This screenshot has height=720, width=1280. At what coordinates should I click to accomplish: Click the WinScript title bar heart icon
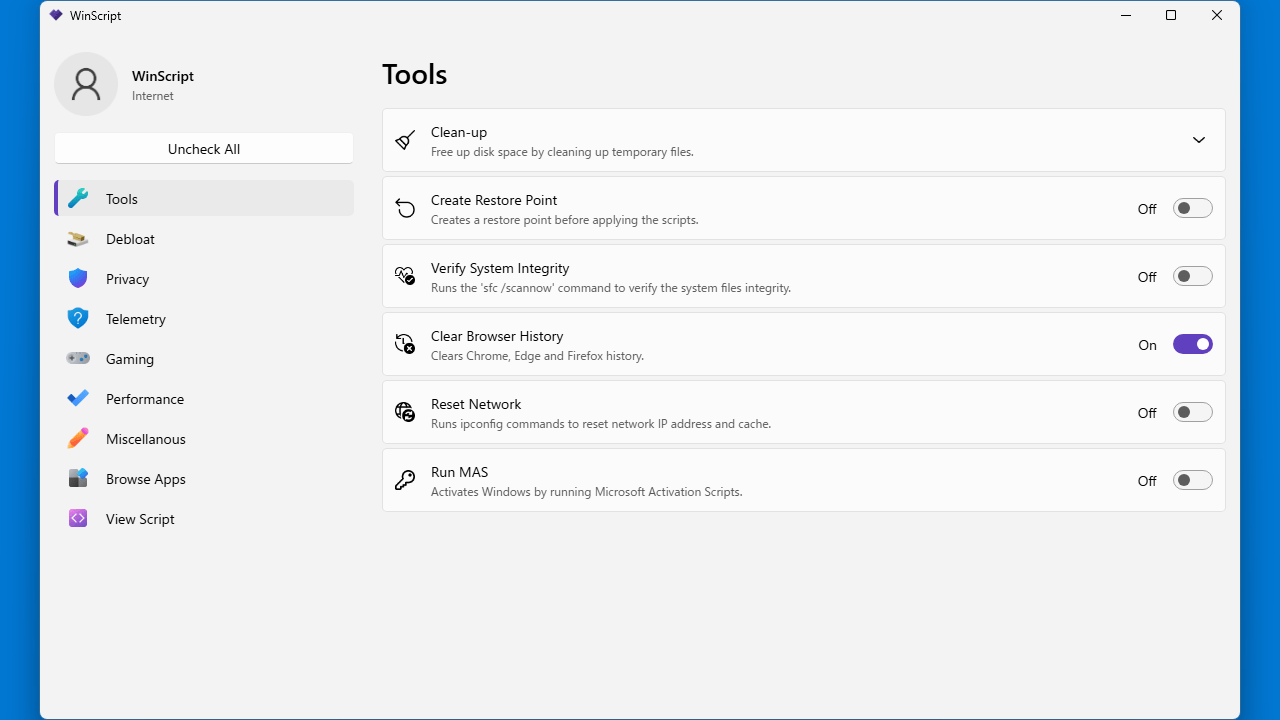click(56, 15)
